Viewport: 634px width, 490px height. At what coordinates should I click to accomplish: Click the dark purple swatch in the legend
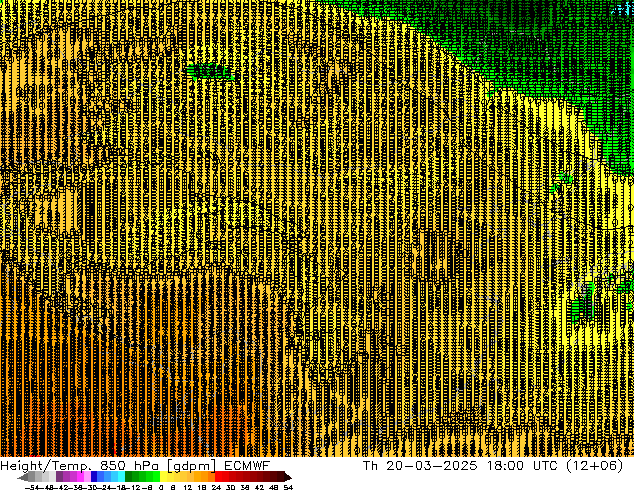(x=59, y=477)
